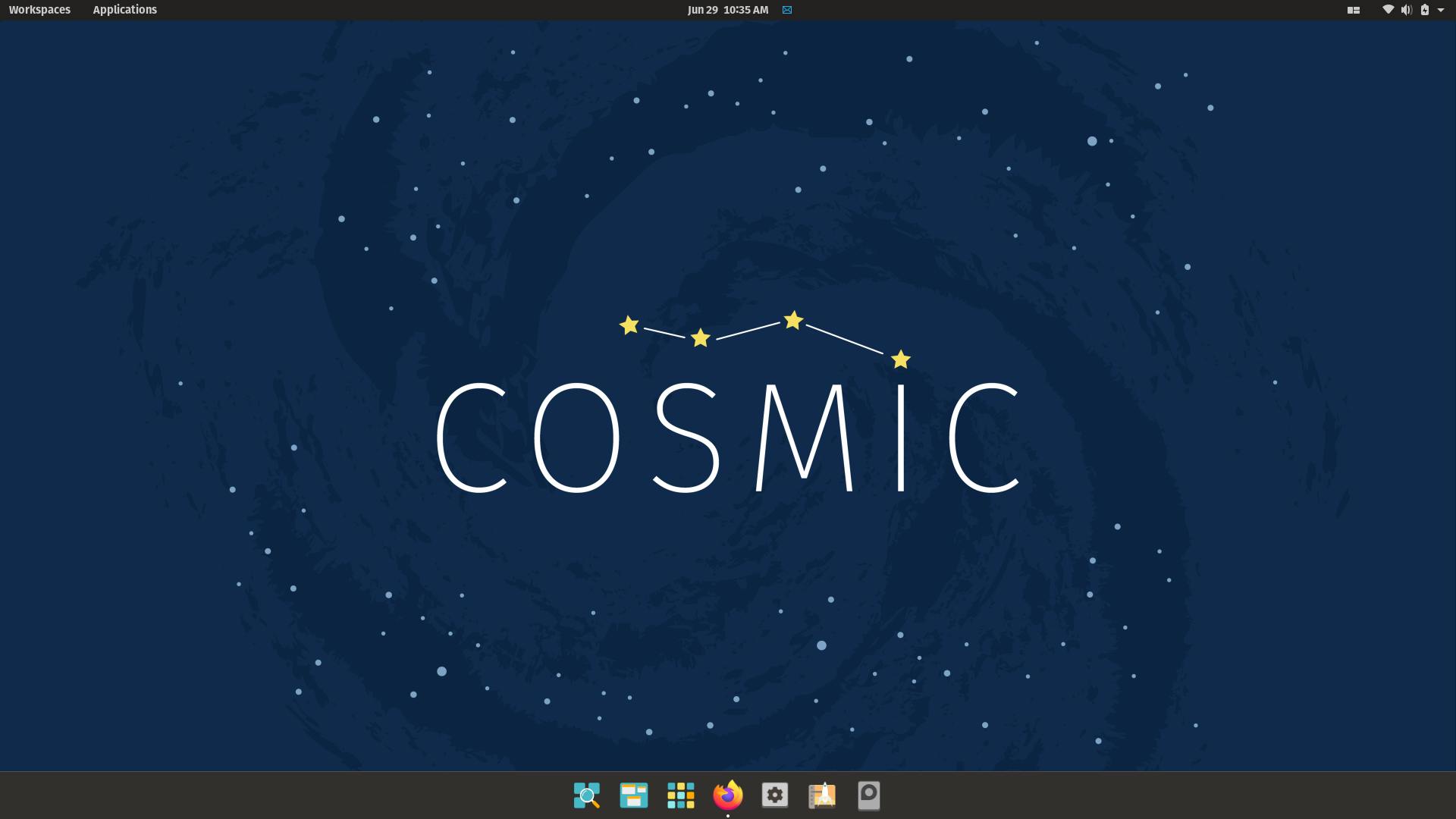Open the Applications menu
Viewport: 1456px width, 819px height.
124,10
